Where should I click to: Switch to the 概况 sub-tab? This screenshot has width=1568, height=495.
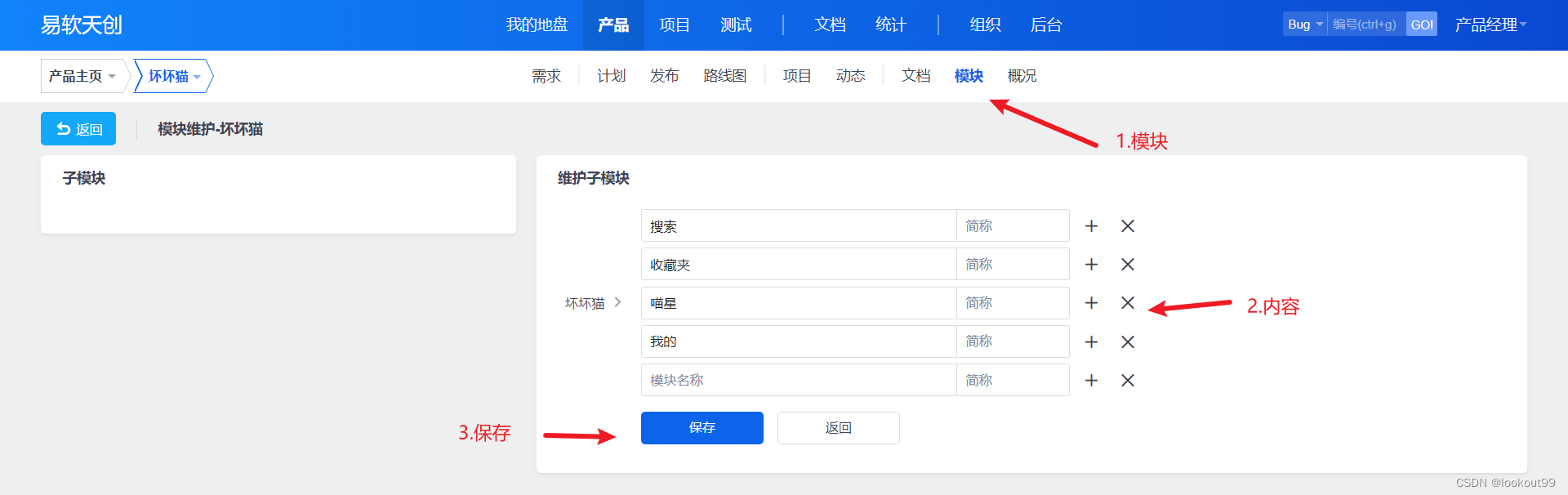1022,76
